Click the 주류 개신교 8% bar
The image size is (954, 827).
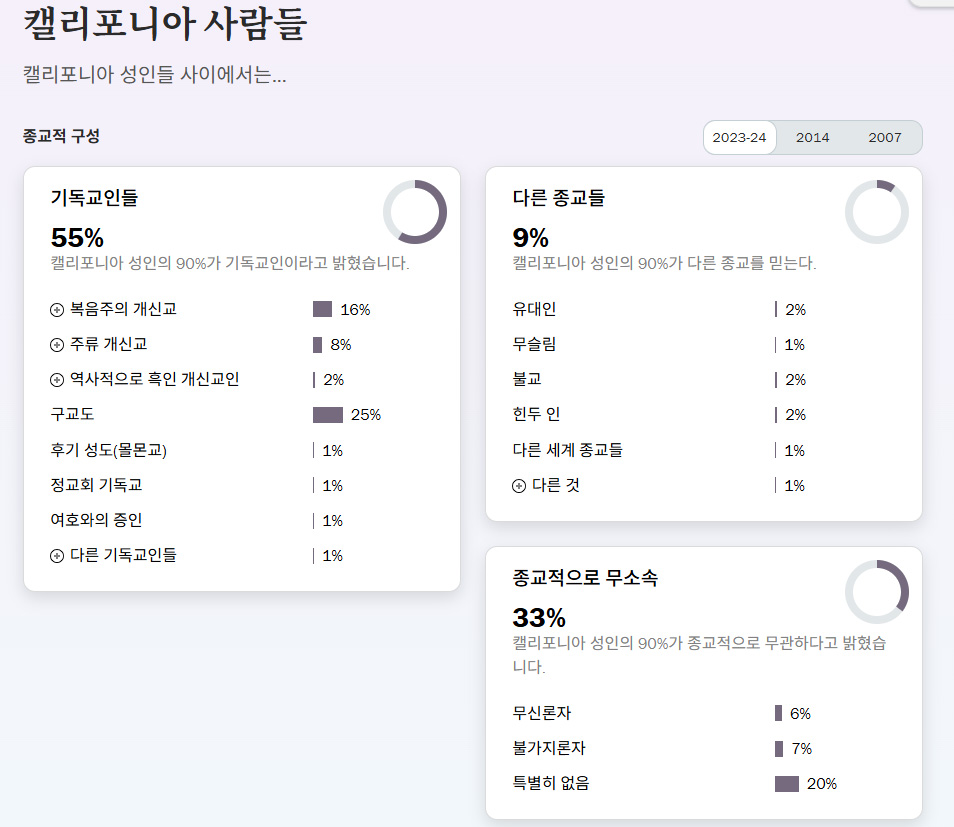pos(318,345)
